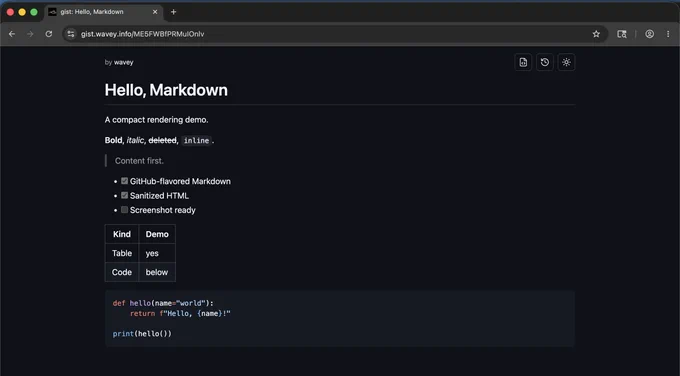The width and height of the screenshot is (680, 376).
Task: Click the 'return f"Hello, {name}!"' code line
Action: click(180, 313)
